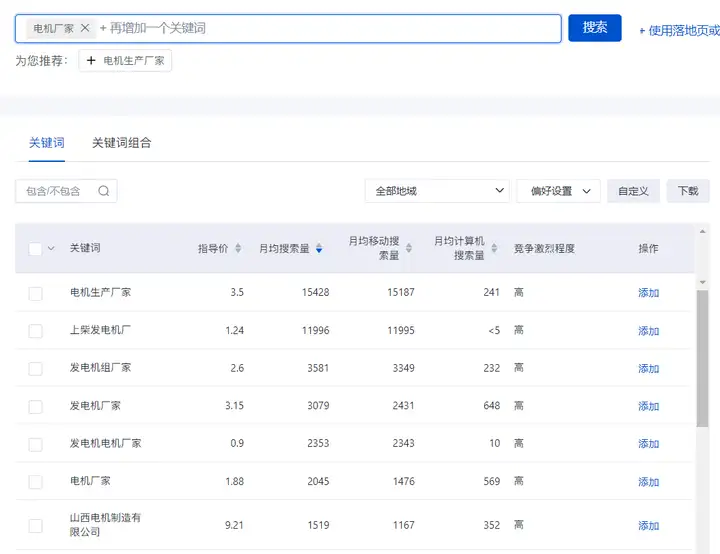Click 添加 for 发电机组厂家
Screen dimensions: 720x554
click(648, 369)
